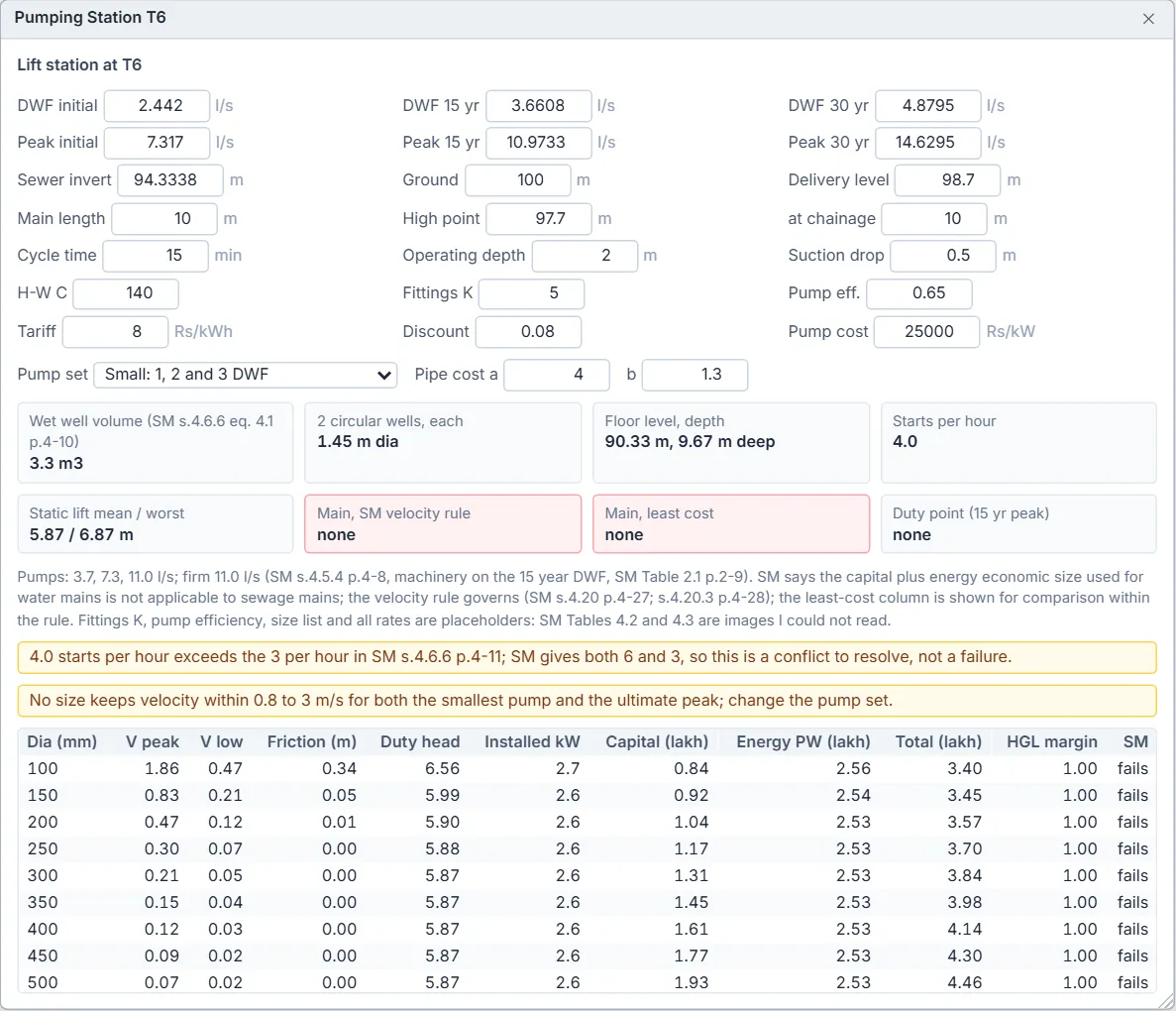Close the Pumping Station T6 dialog
The width and height of the screenshot is (1176, 1011).
coord(1148,19)
